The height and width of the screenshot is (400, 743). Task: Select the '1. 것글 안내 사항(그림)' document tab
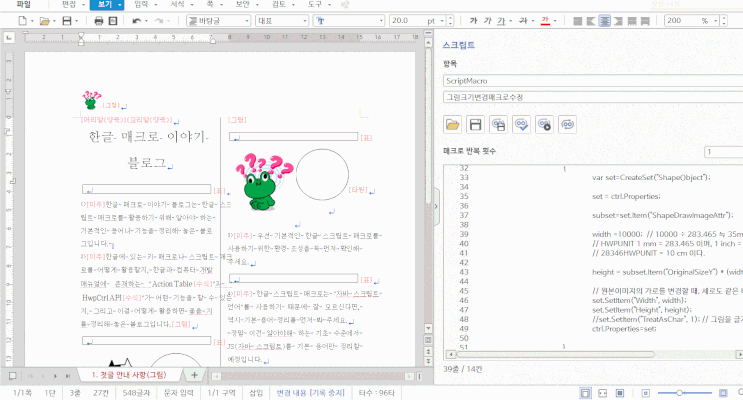point(129,375)
